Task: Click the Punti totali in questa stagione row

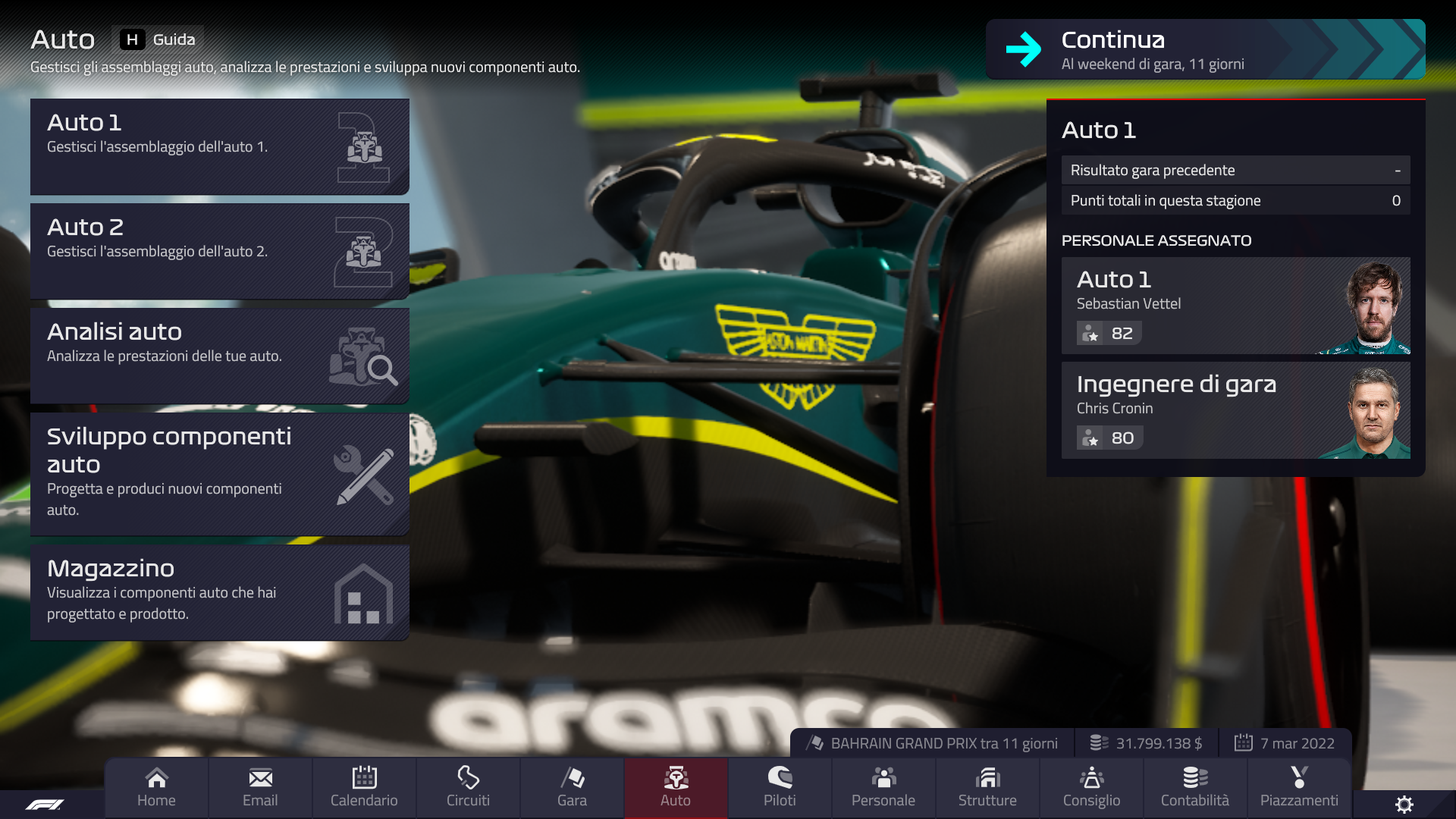Action: click(x=1236, y=200)
